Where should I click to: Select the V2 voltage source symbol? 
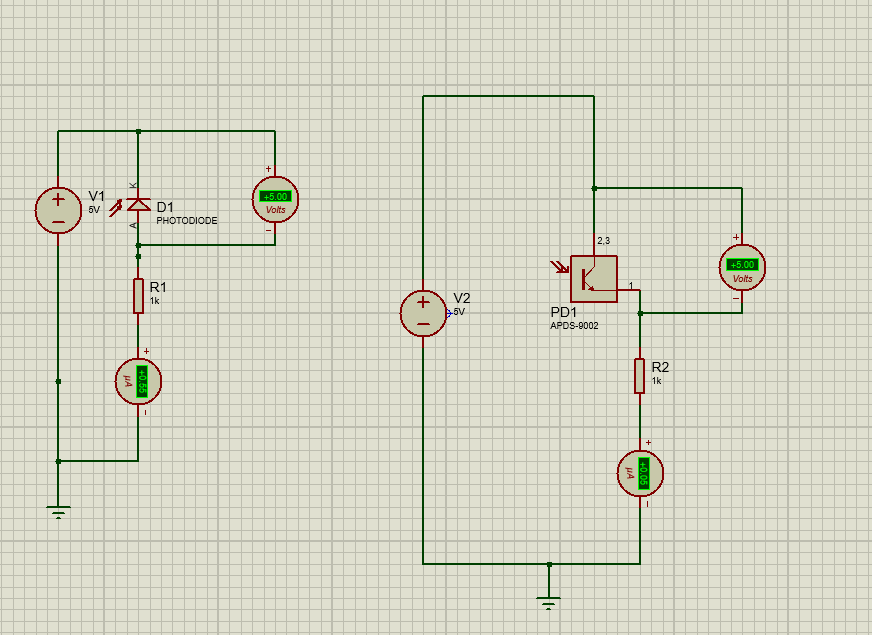[x=423, y=313]
